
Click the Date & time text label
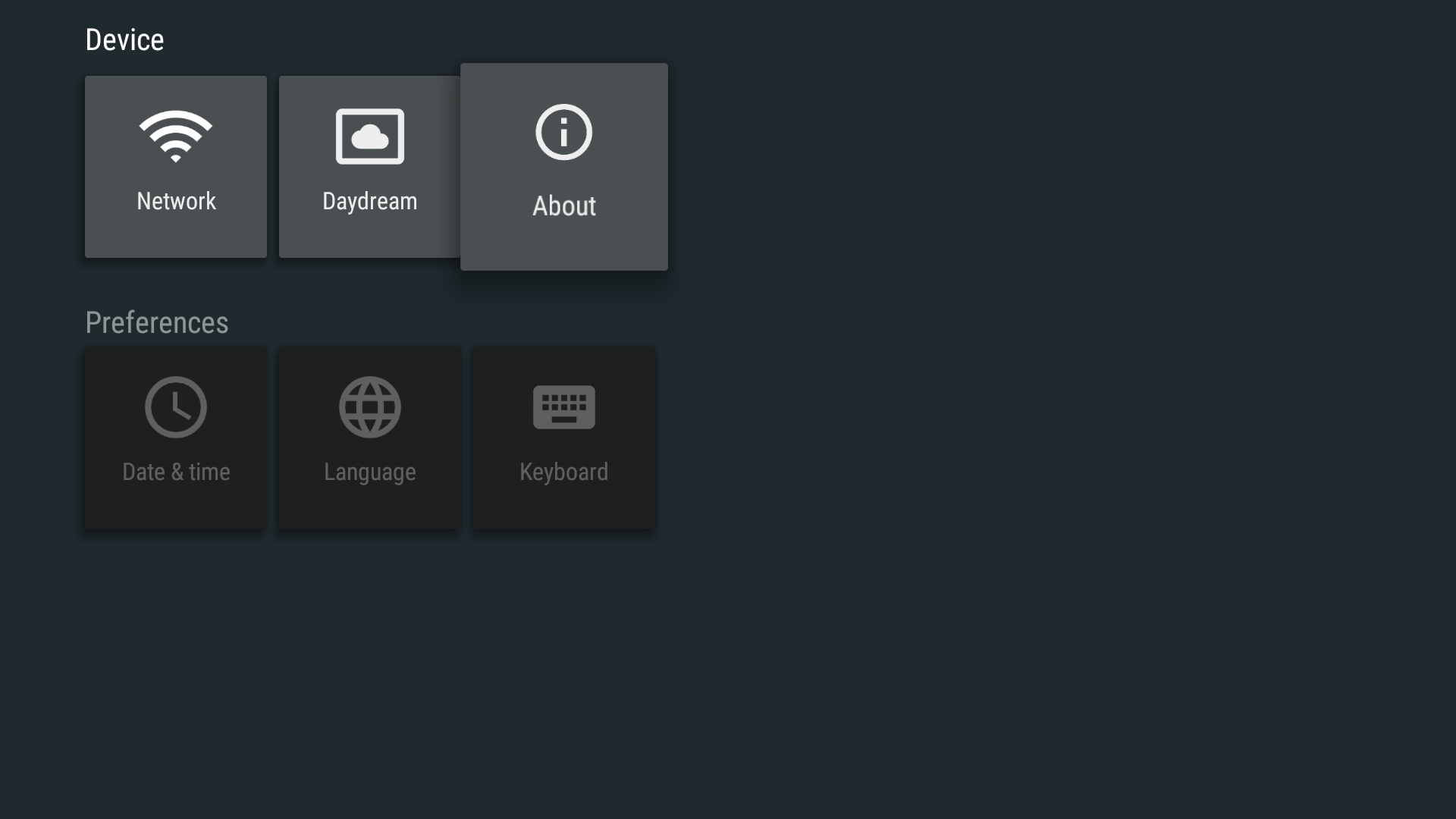click(x=176, y=472)
